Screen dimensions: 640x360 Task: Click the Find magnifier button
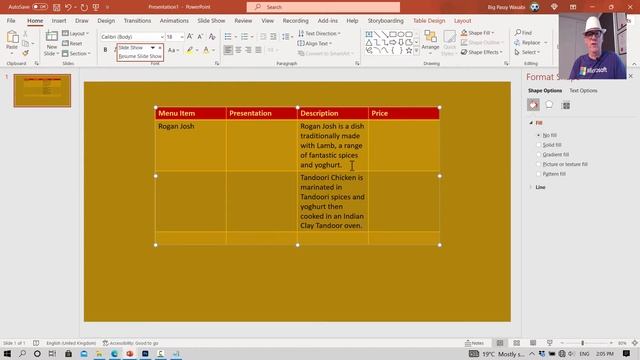[x=523, y=32]
